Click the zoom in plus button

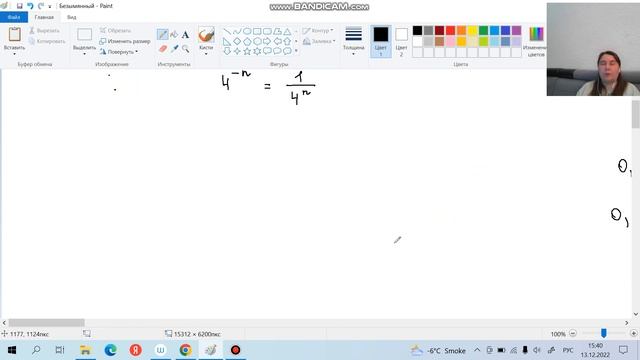pos(633,333)
